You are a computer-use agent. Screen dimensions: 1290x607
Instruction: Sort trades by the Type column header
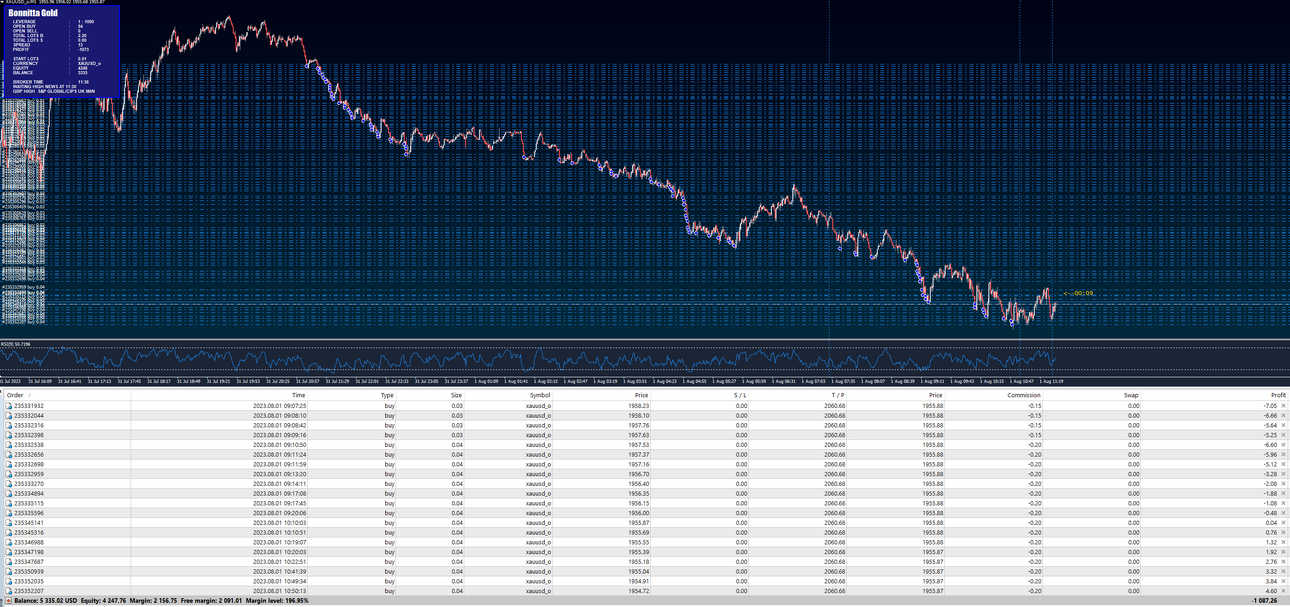pyautogui.click(x=387, y=395)
